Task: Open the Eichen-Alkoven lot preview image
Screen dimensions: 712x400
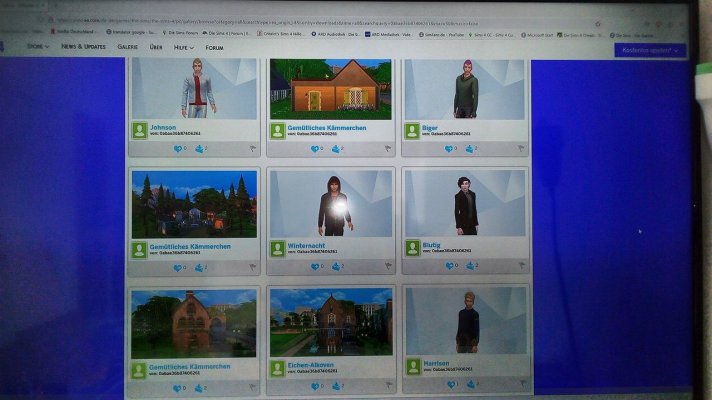Action: pyautogui.click(x=331, y=322)
